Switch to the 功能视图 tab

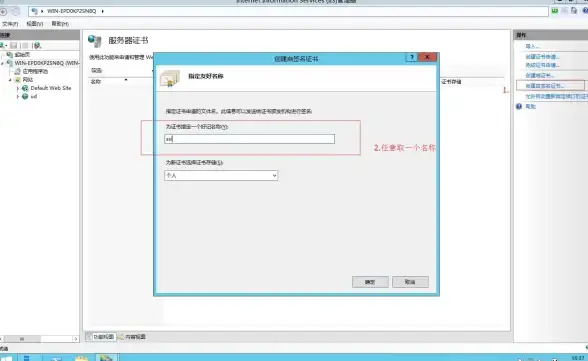[x=101, y=337]
